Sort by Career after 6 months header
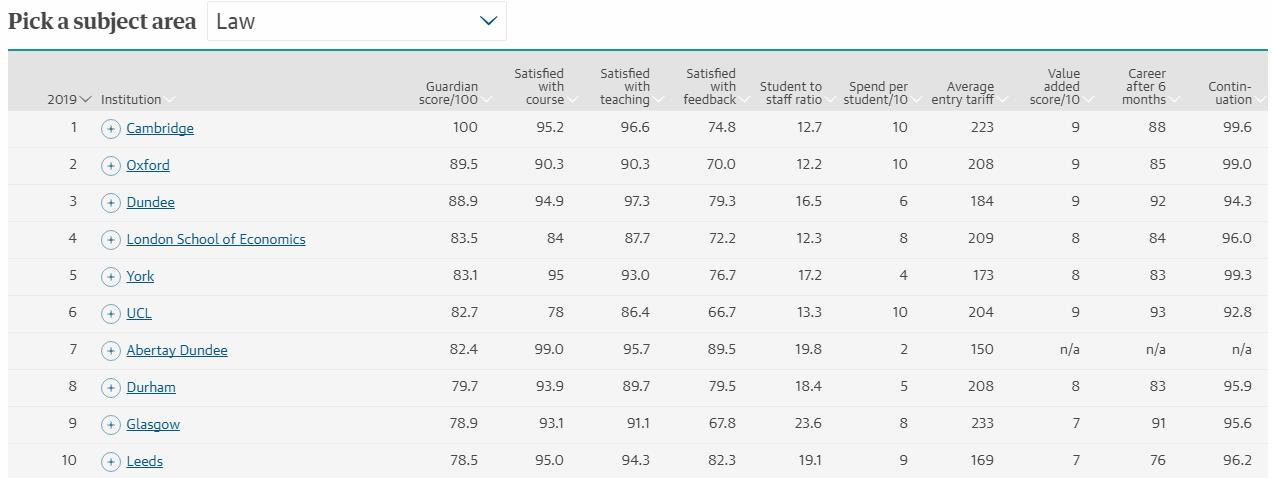Viewport: 1273px width, 478px height. click(1148, 87)
